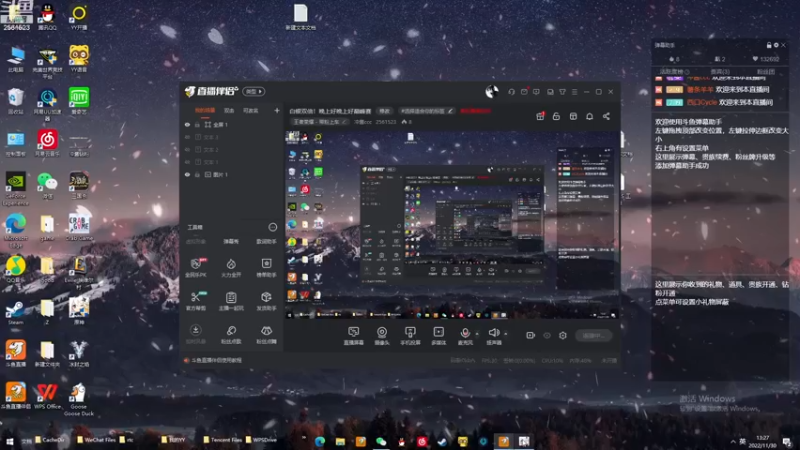This screenshot has height=450, width=800.
Task: Open toolbox more options circle
Action: (x=273, y=227)
